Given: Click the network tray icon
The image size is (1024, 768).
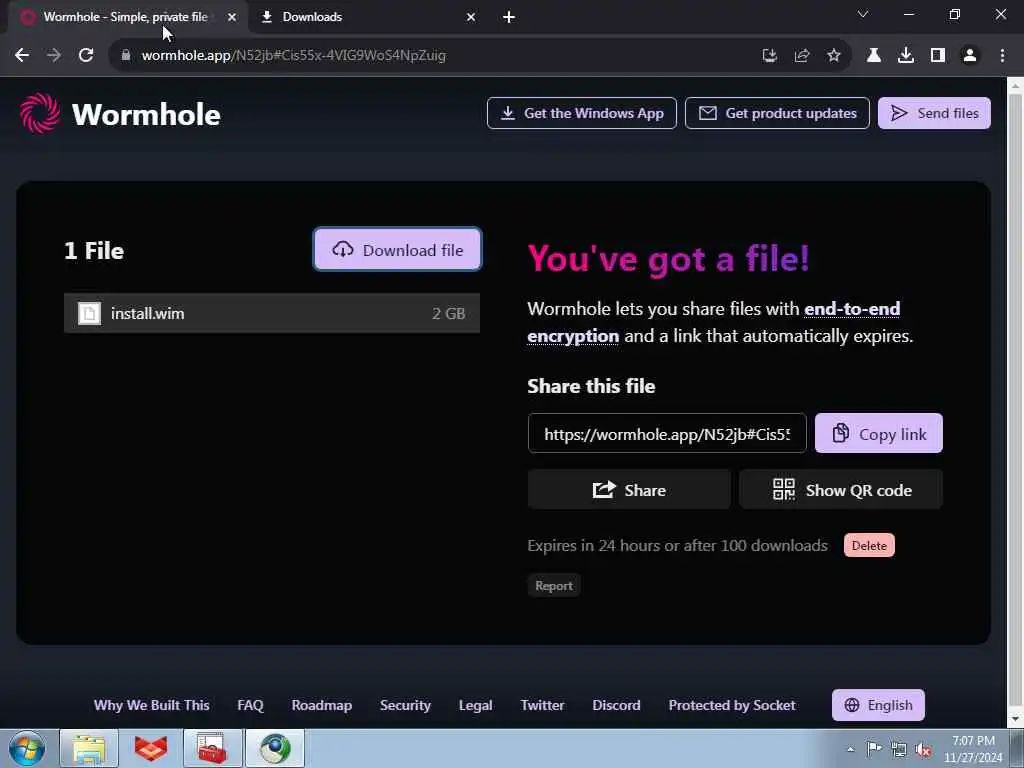Looking at the screenshot, I should coord(899,749).
